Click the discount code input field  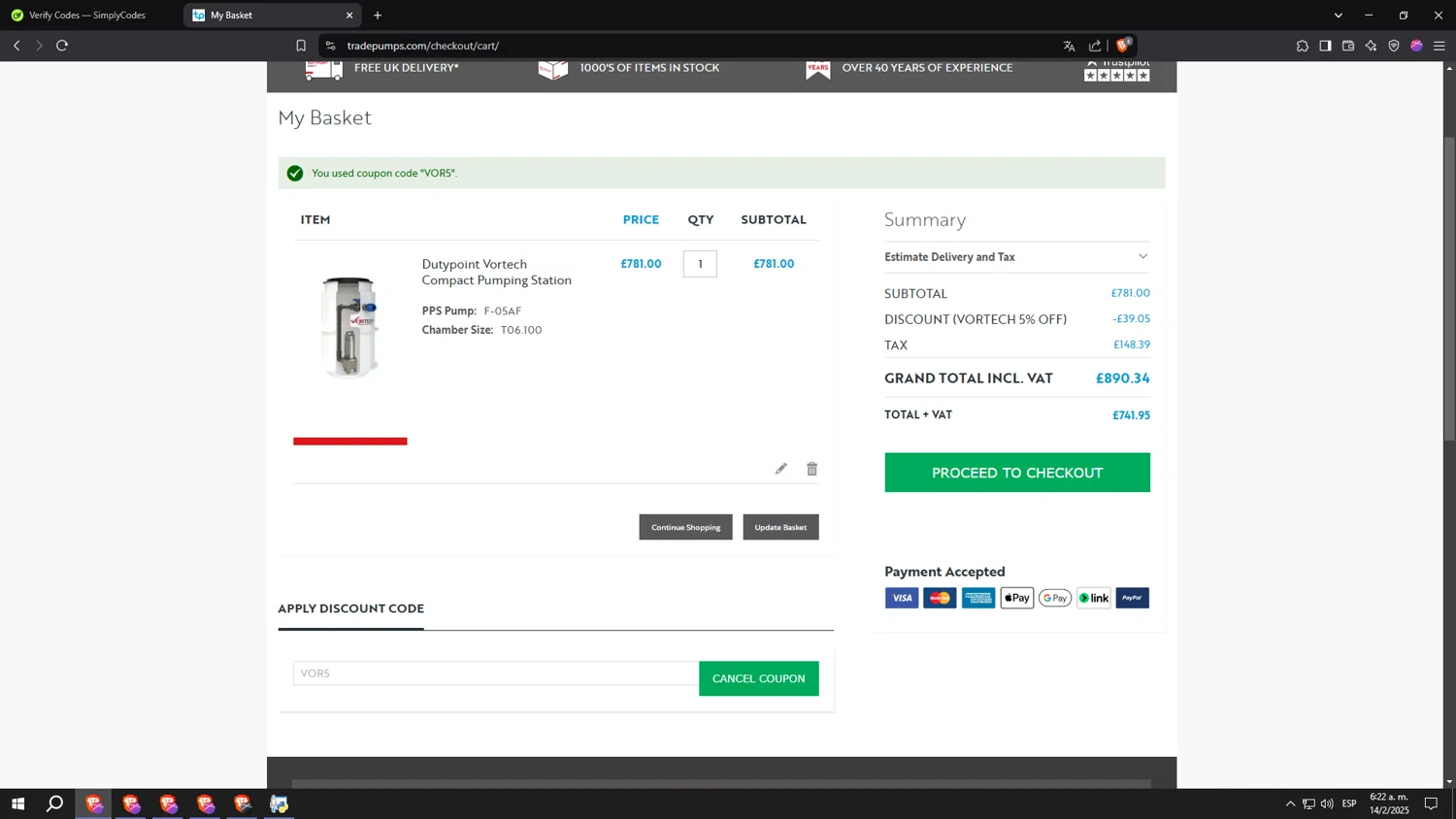[496, 673]
